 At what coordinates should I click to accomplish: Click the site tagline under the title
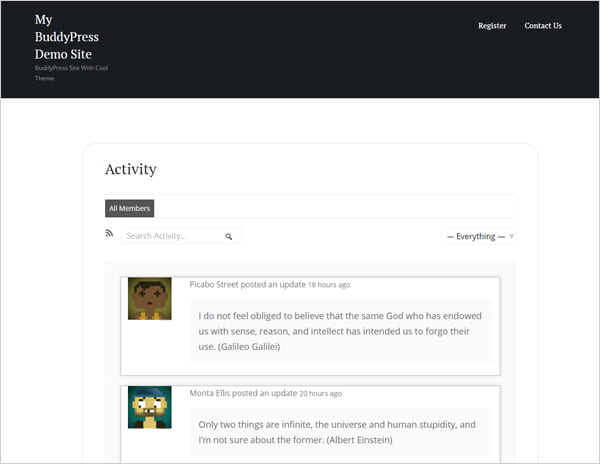70,73
